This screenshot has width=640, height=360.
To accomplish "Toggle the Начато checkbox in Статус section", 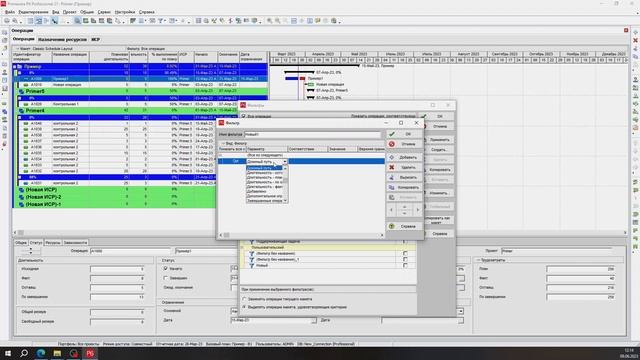I will (166, 269).
